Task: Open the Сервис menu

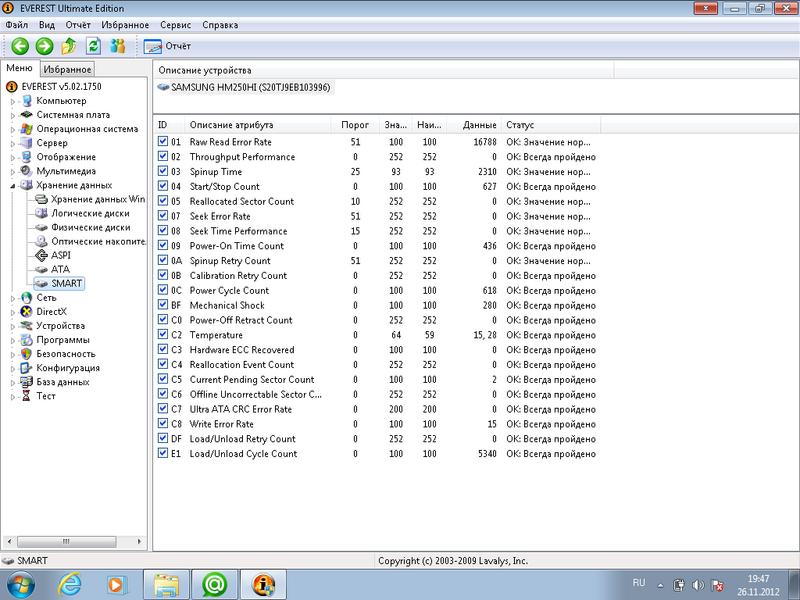Action: [176, 25]
